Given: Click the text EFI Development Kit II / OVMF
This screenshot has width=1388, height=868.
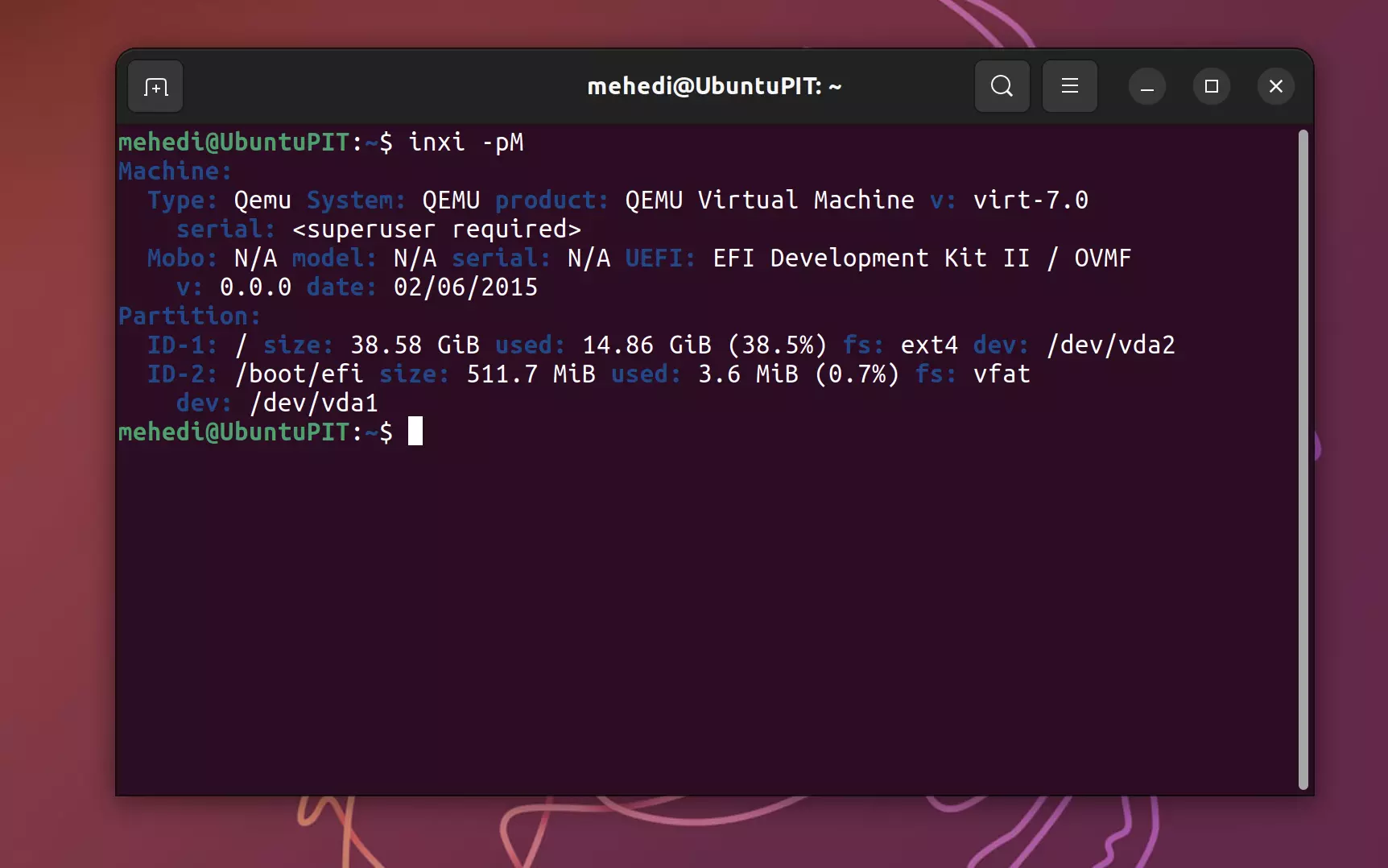Looking at the screenshot, I should (x=922, y=258).
